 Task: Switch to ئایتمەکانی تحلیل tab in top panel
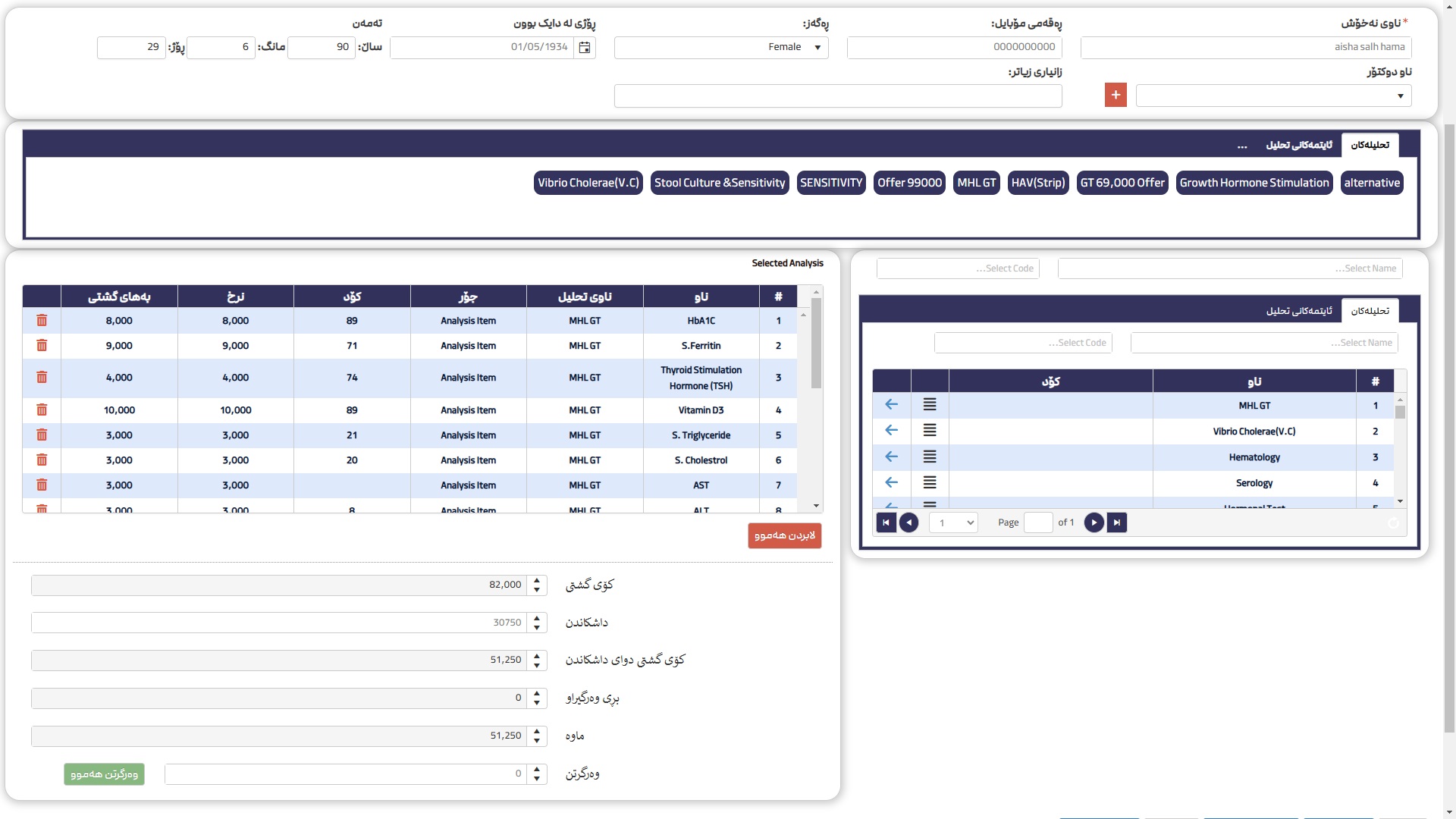tap(1298, 145)
